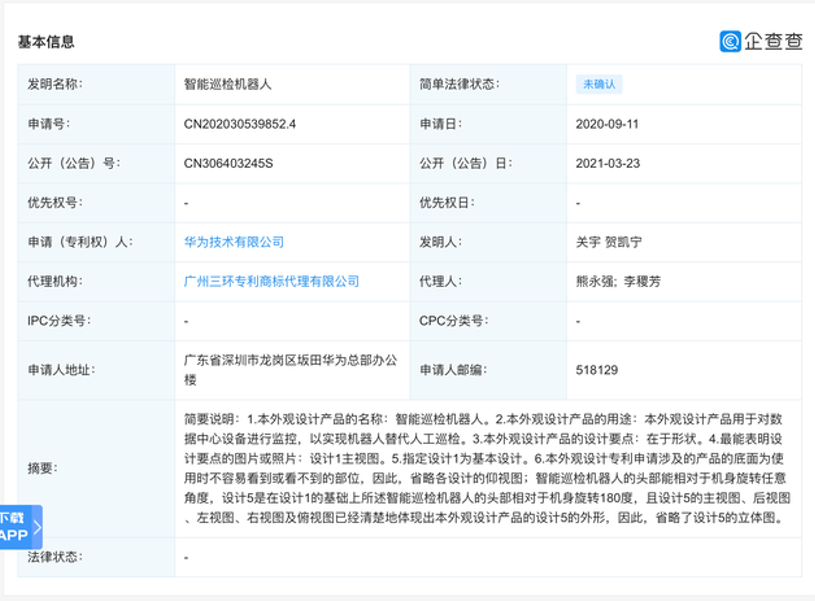Click the 发明人 label cell
Screen dimensions: 815x601
pyautogui.click(x=488, y=242)
